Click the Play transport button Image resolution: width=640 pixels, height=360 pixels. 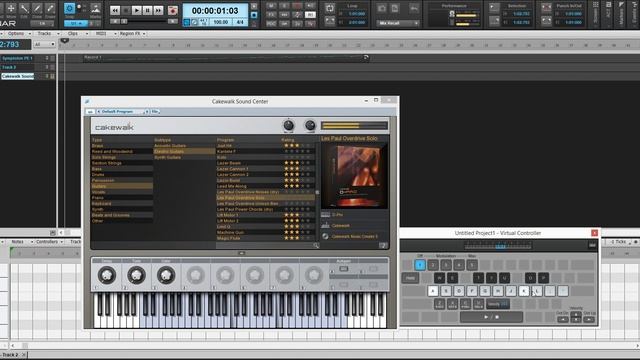coord(137,10)
